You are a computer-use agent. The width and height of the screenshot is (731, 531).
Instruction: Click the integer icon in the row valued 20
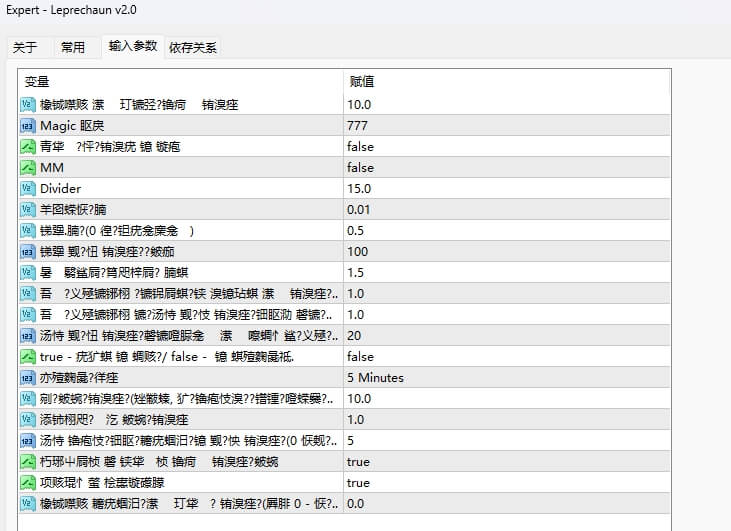(x=28, y=336)
